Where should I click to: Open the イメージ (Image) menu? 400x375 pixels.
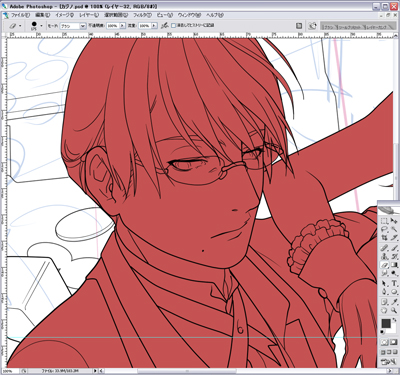pyautogui.click(x=64, y=15)
